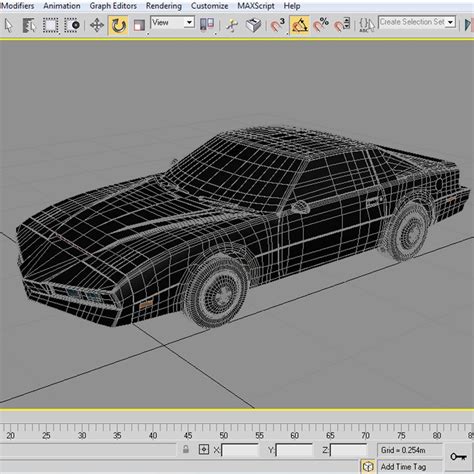The image size is (474, 474).
Task: Open the MAXScript menu
Action: [256, 6]
